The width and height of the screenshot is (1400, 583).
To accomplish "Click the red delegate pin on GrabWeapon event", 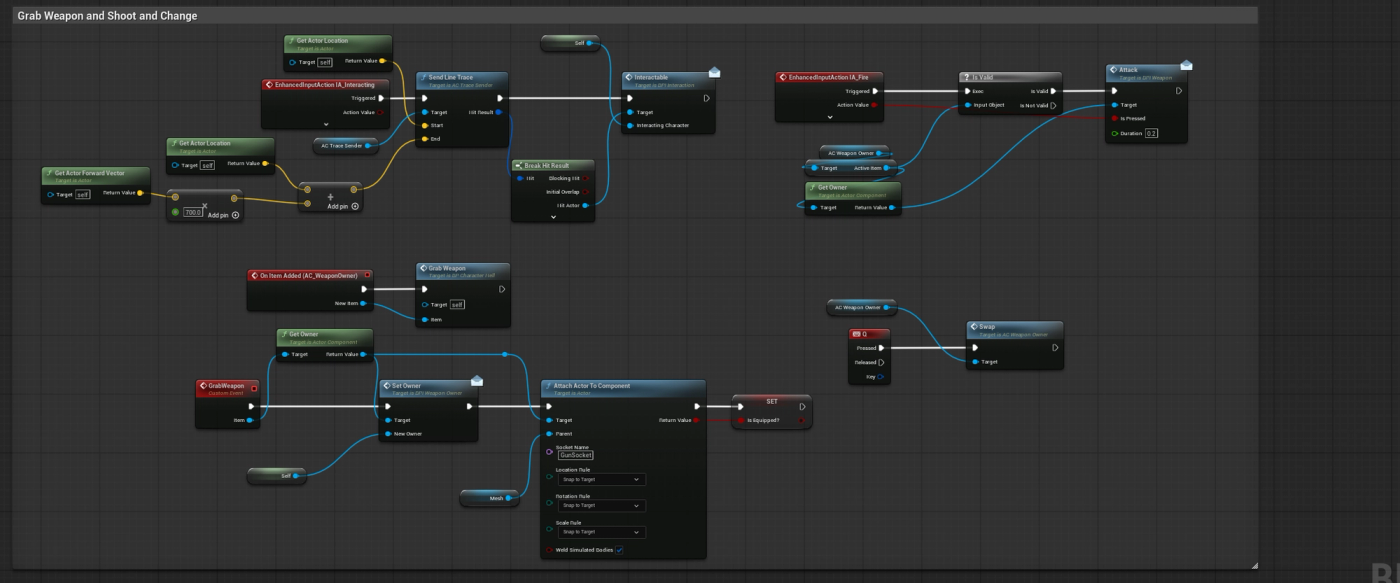I will [x=254, y=387].
